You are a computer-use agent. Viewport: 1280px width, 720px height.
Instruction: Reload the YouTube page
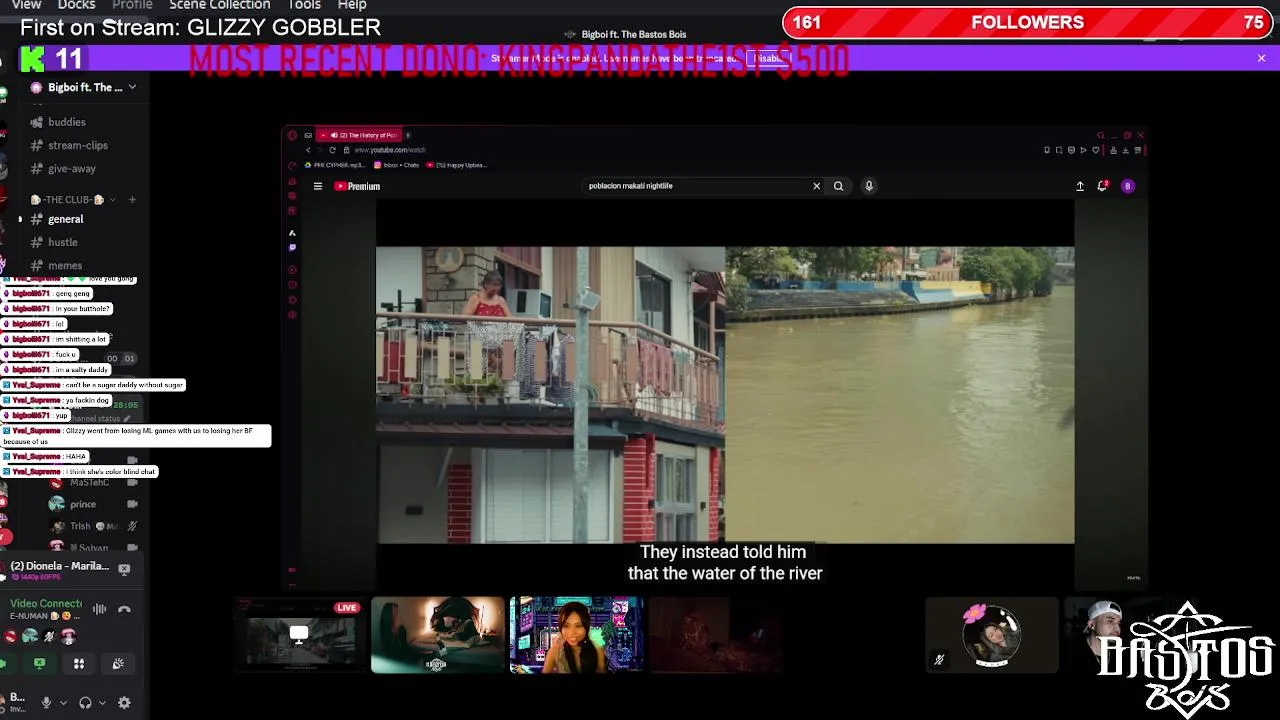coord(332,150)
